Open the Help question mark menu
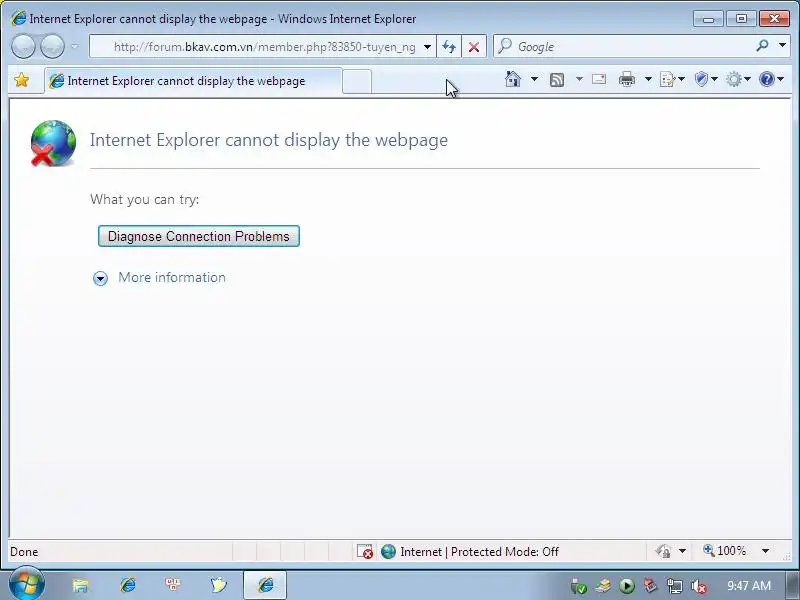The image size is (800, 600). point(771,79)
